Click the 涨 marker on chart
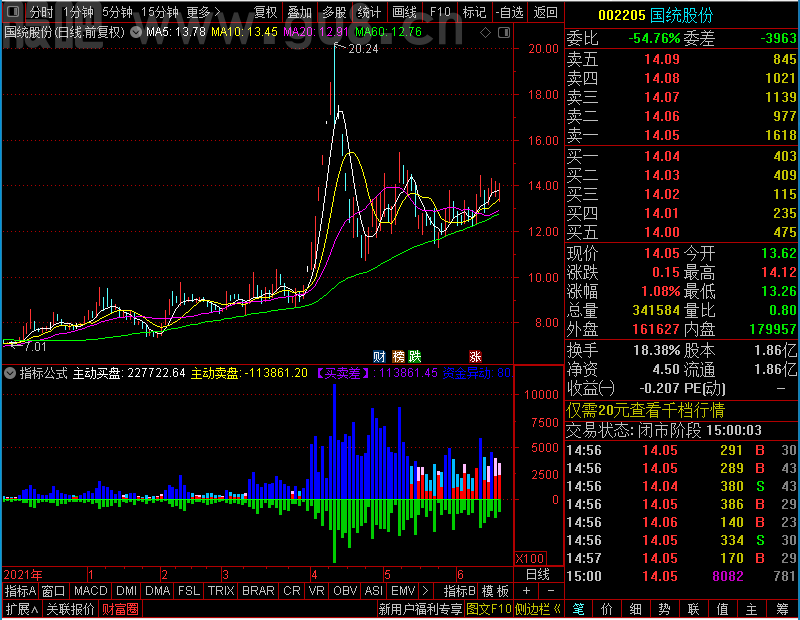The image size is (800, 620). pos(476,356)
